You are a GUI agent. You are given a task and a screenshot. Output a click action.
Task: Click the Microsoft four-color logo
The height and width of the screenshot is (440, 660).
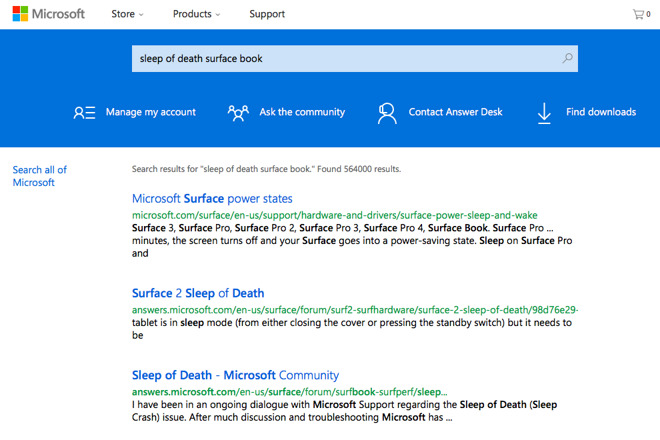(20, 14)
